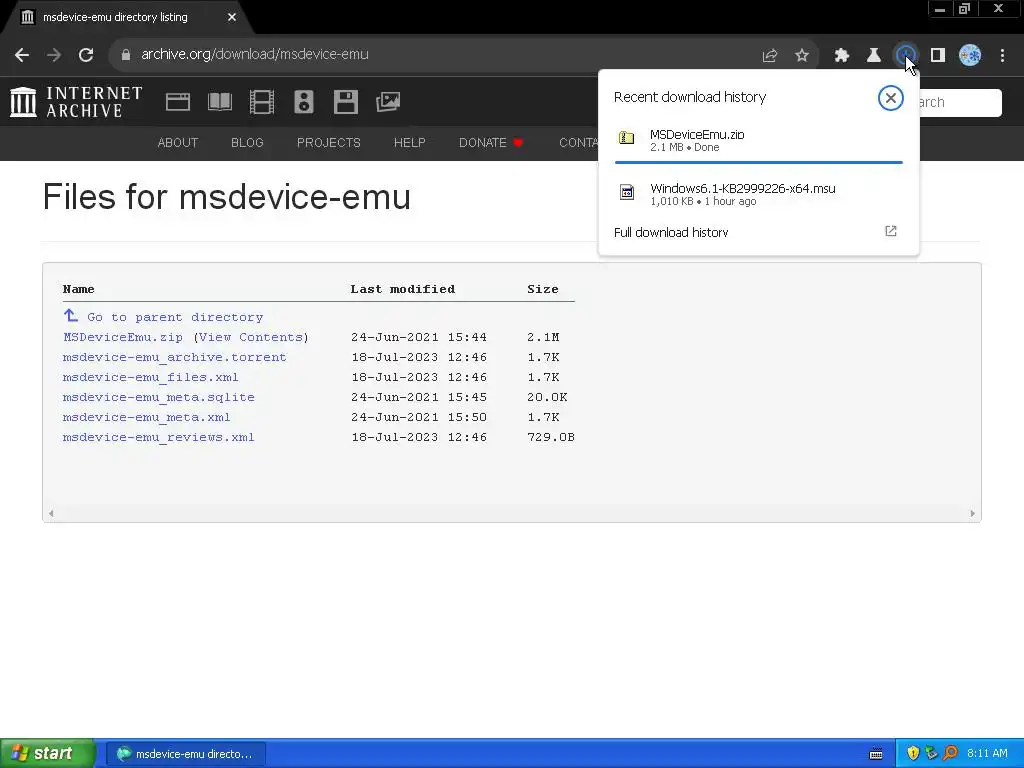Click the share page icon in address bar
Screen dimensions: 1024x768
coord(770,56)
